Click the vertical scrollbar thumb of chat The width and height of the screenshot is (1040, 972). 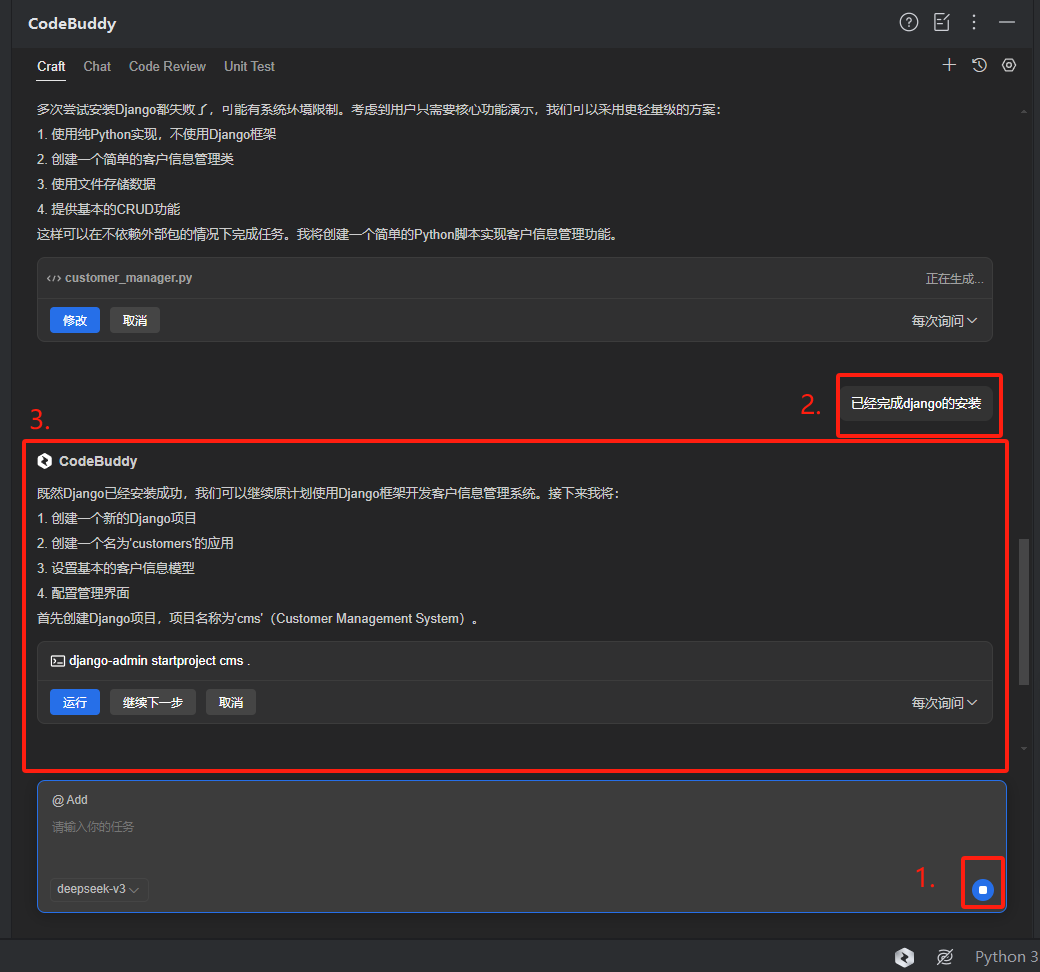(x=1024, y=612)
